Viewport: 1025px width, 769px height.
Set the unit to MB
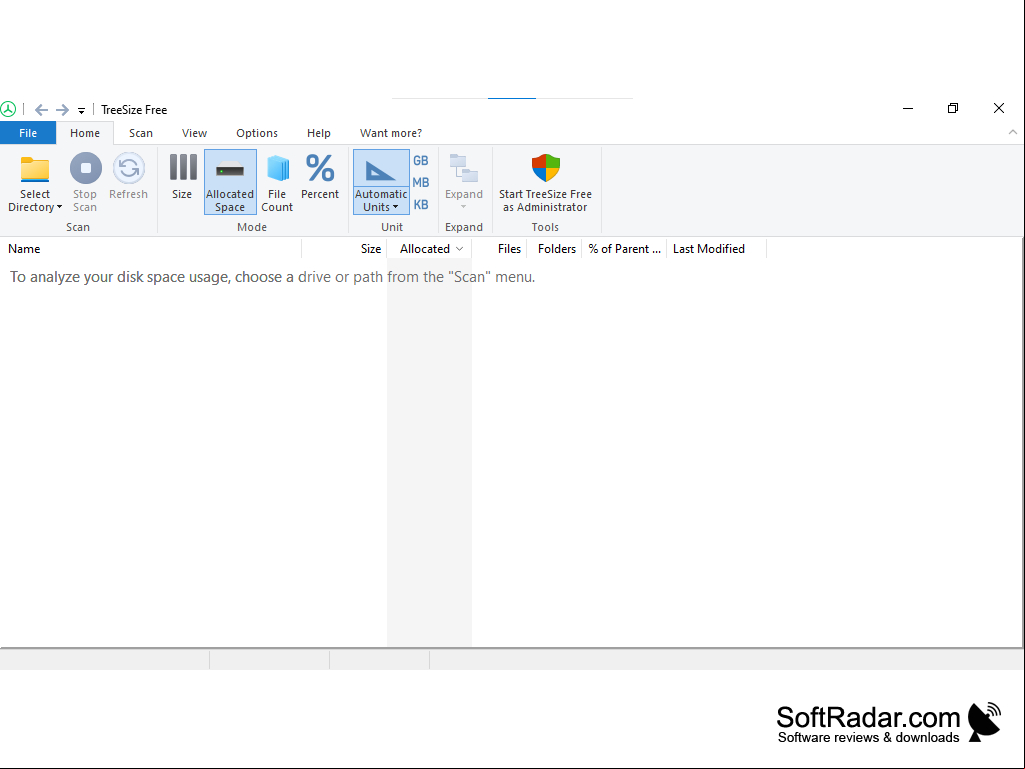(x=421, y=182)
